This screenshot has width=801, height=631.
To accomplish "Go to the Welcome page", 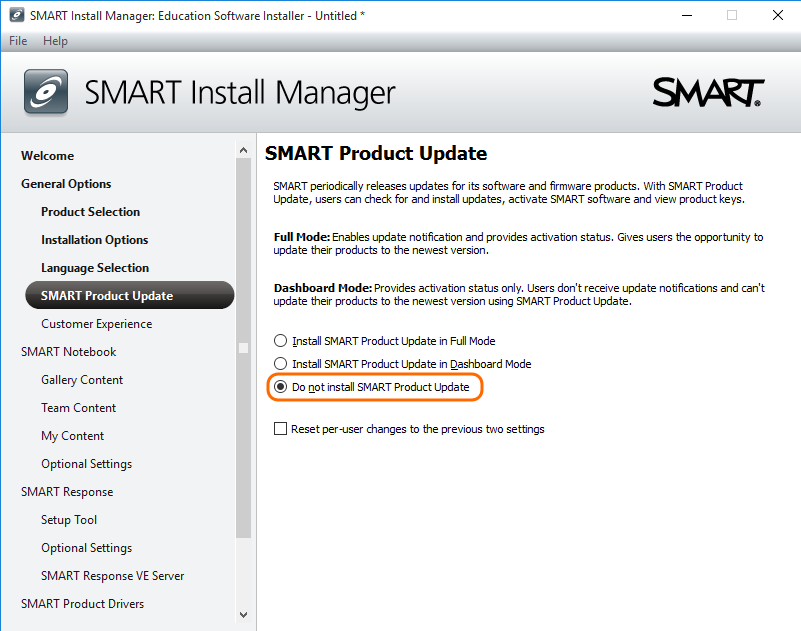I will pos(47,156).
